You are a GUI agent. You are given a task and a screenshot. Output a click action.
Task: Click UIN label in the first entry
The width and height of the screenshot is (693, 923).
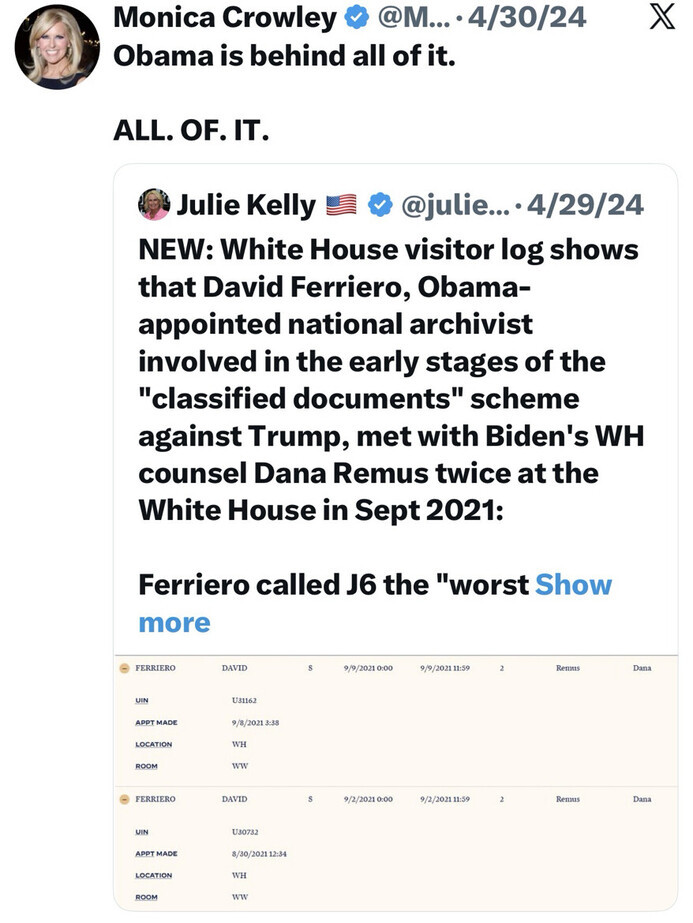point(142,700)
